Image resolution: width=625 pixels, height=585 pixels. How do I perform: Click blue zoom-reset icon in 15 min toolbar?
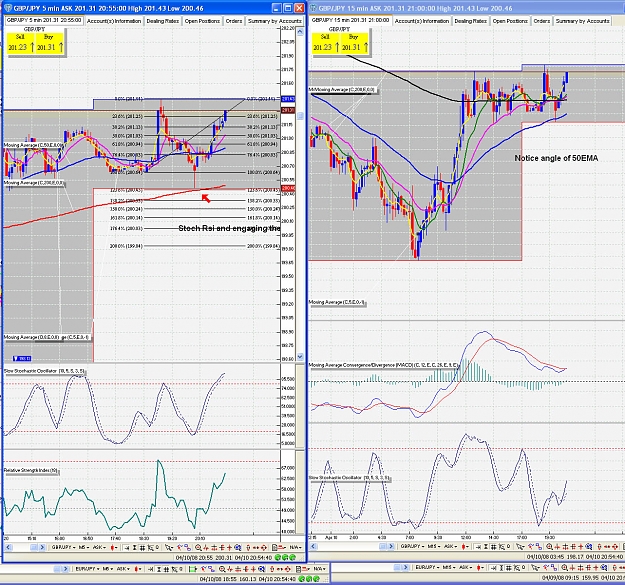(589, 546)
